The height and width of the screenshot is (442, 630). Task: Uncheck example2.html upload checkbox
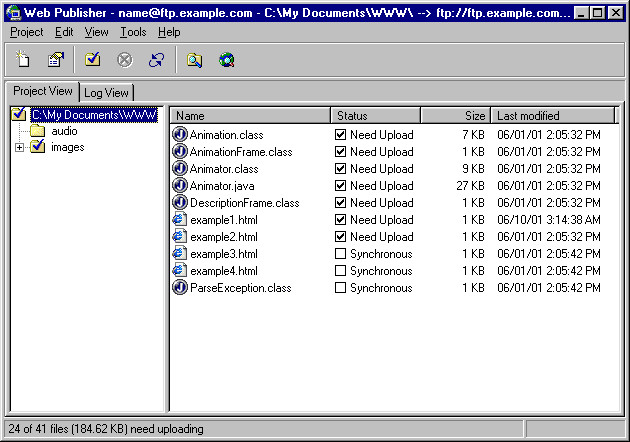point(340,236)
